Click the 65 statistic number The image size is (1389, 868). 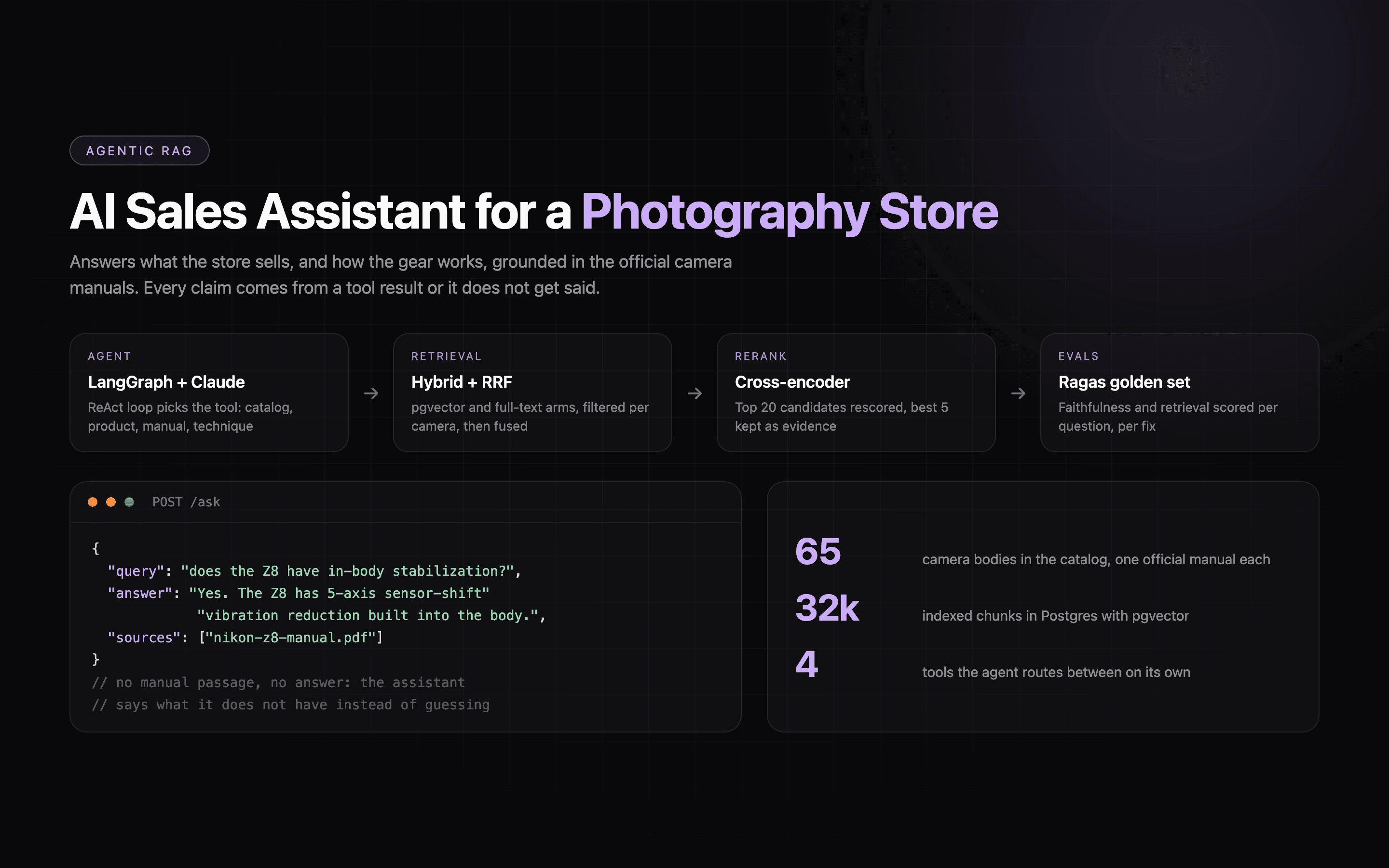(818, 551)
